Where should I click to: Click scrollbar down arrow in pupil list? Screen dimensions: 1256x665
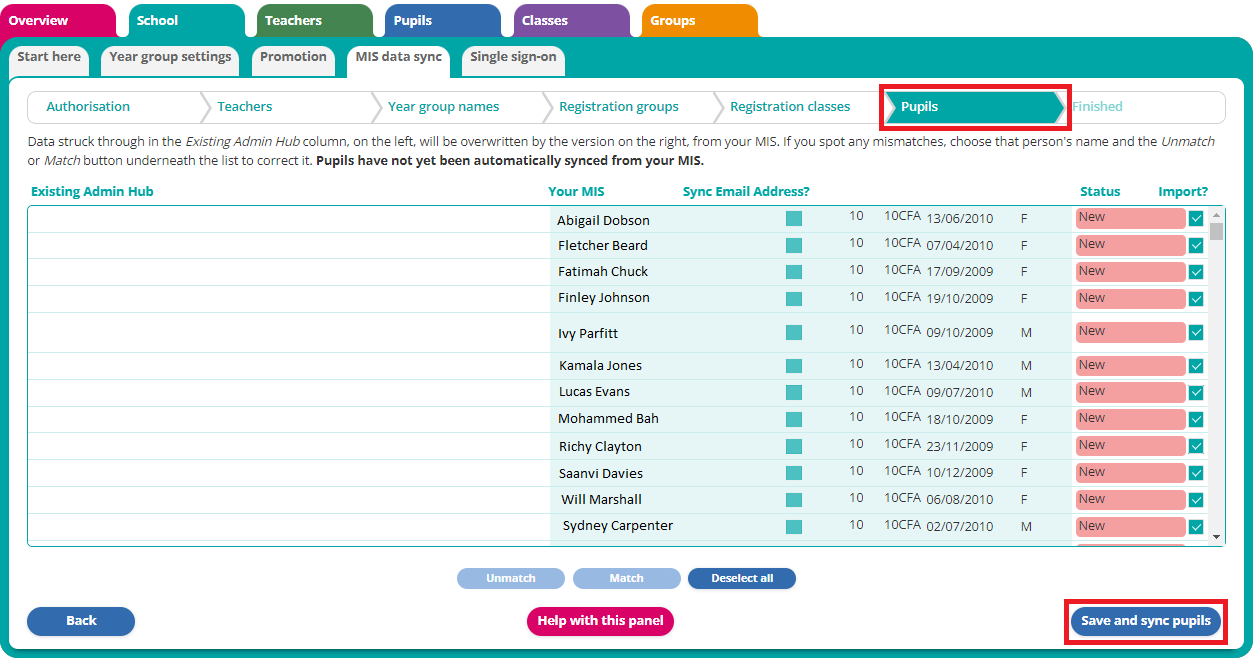1217,537
